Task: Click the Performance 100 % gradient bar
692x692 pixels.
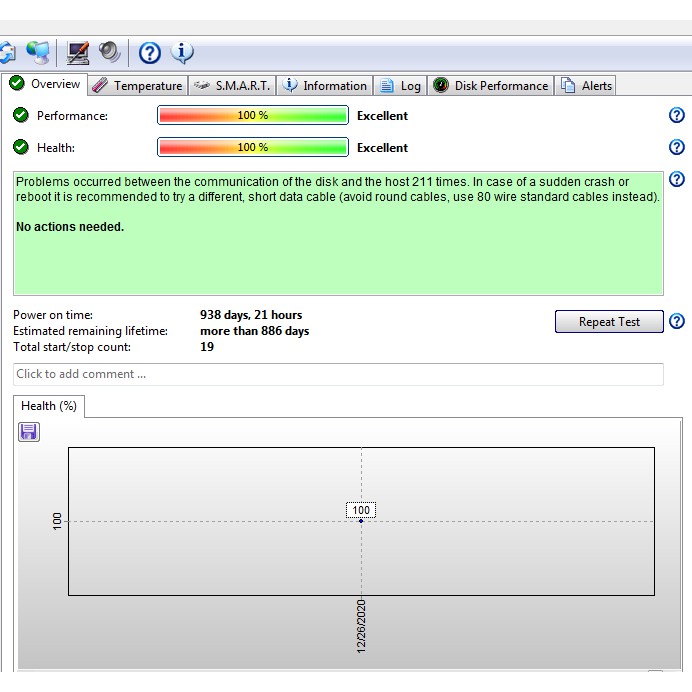Action: 252,115
